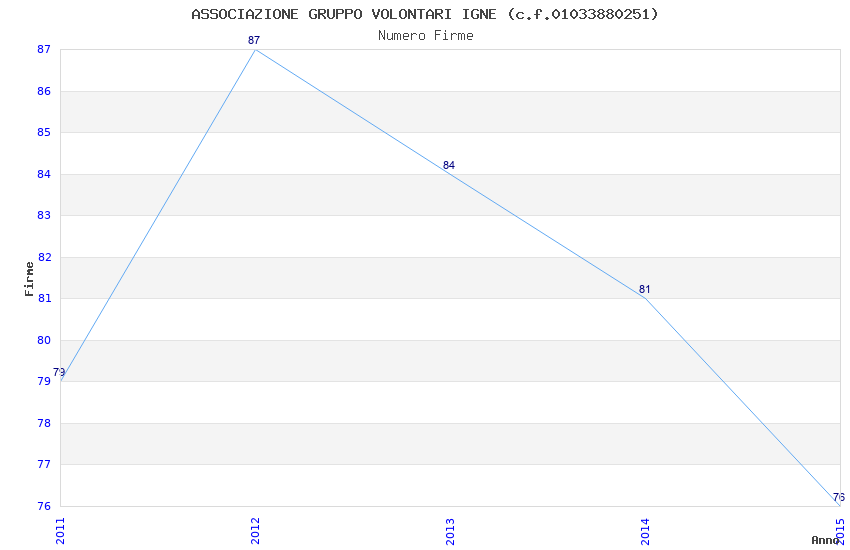Click the y-axis tick value 85

(44, 132)
